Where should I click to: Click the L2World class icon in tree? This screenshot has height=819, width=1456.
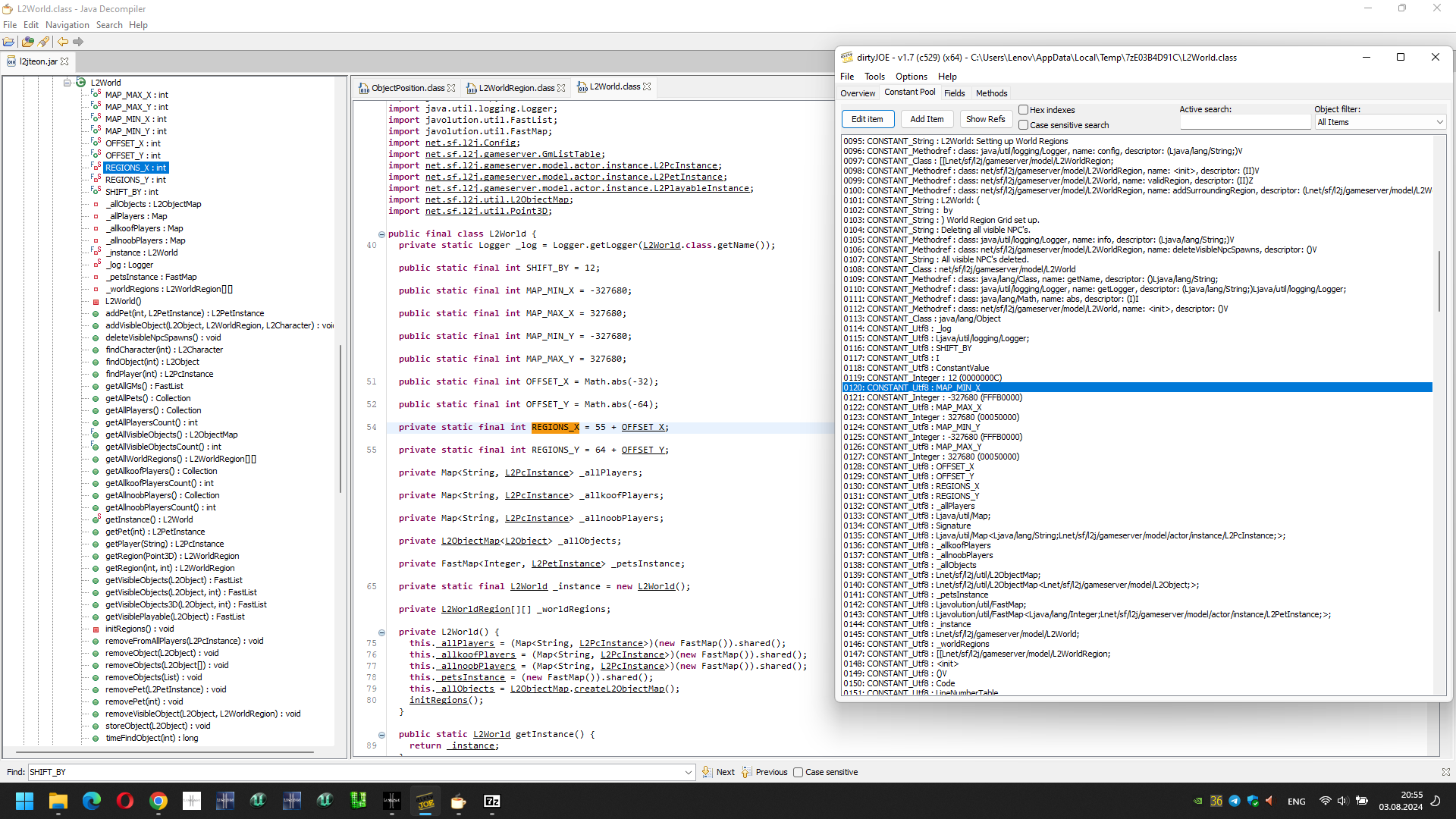(x=81, y=83)
